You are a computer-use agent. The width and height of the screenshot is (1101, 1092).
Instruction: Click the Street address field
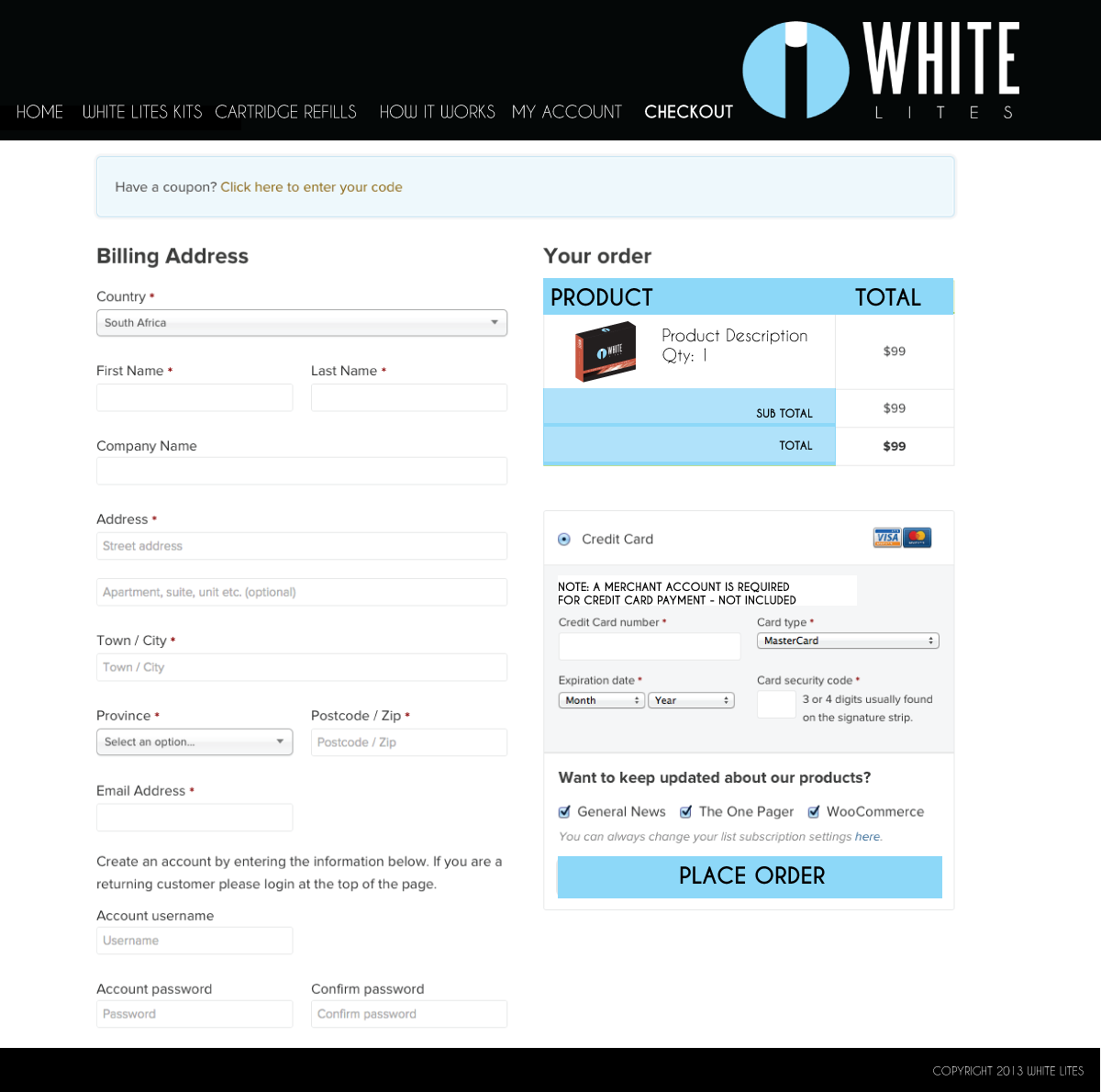[x=302, y=546]
